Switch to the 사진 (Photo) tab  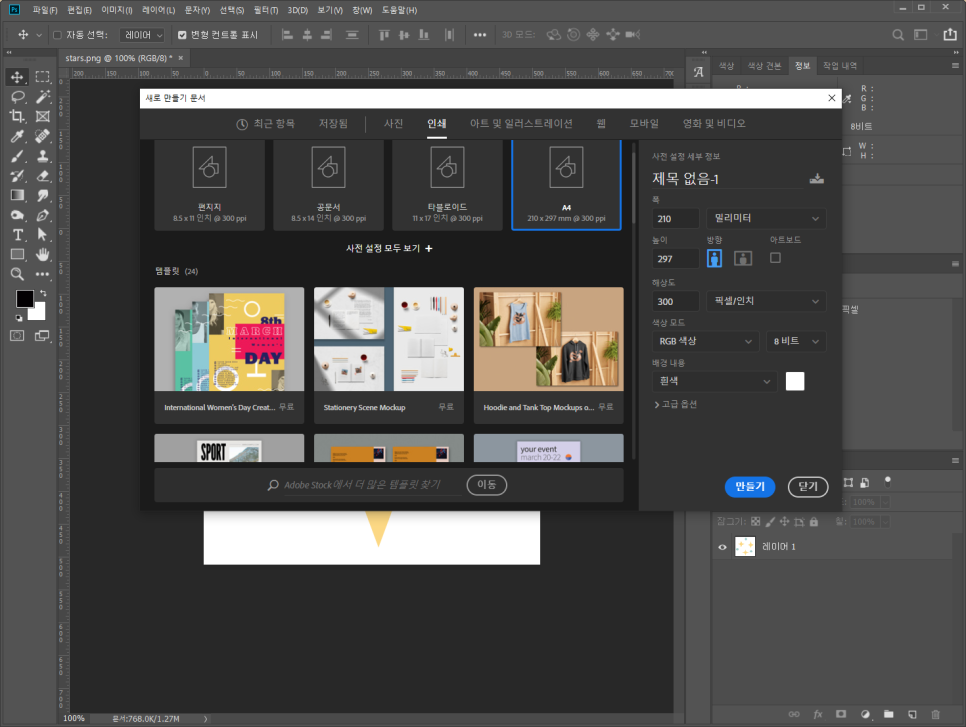point(394,124)
